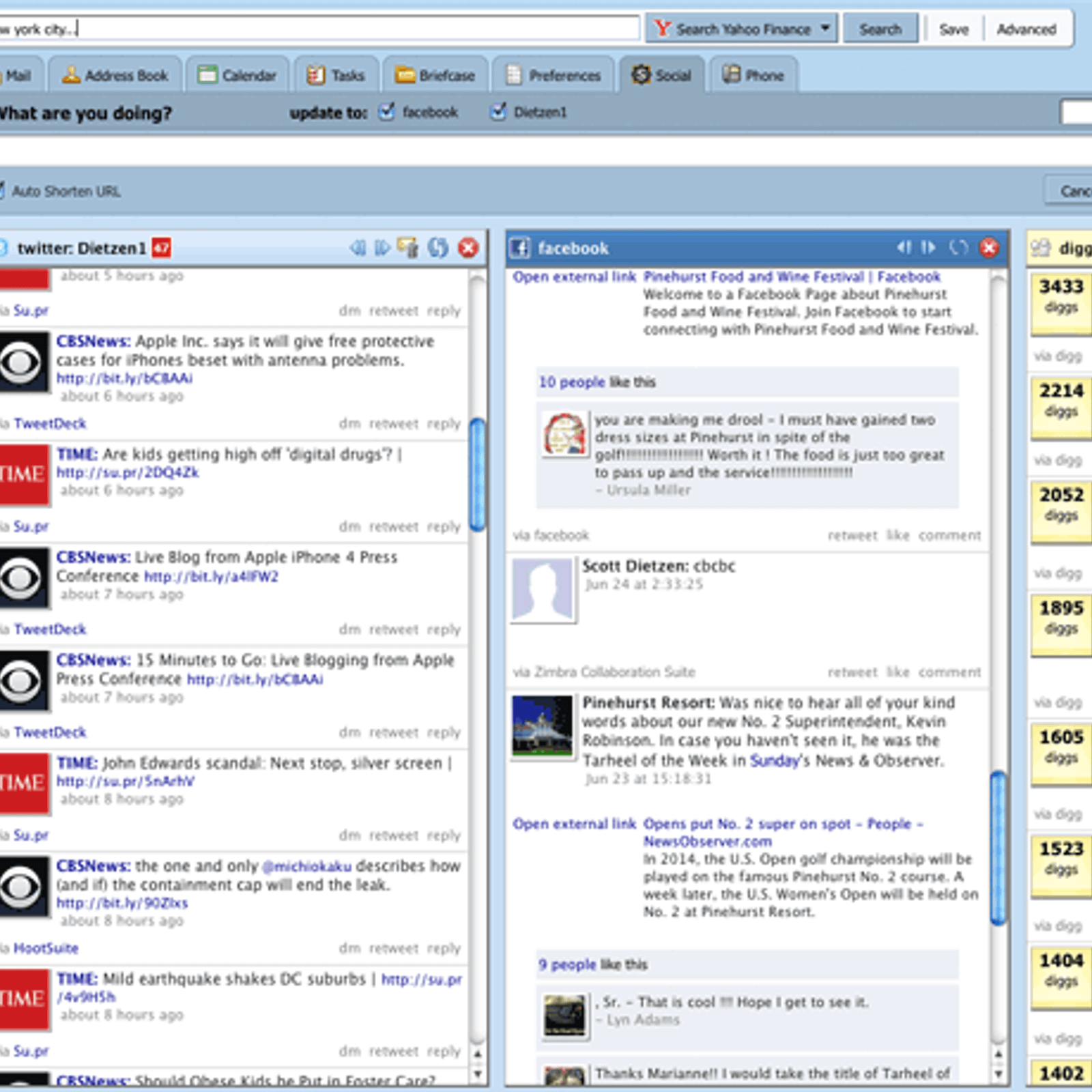The width and height of the screenshot is (1092, 1092).
Task: Switch to the Address Book tab
Action: tap(115, 75)
